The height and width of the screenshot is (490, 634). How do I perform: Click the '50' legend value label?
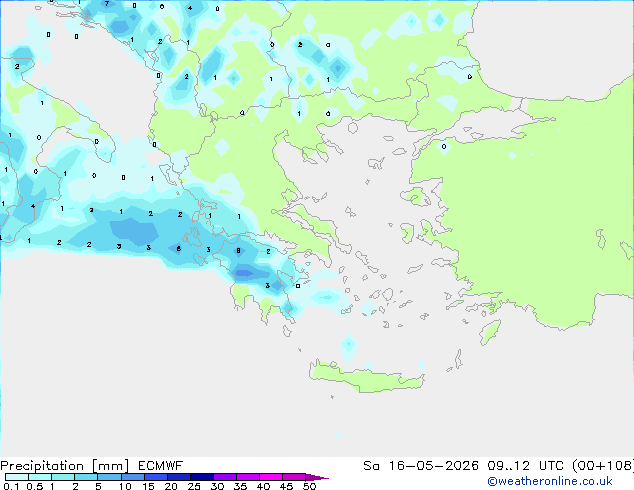click(x=310, y=486)
